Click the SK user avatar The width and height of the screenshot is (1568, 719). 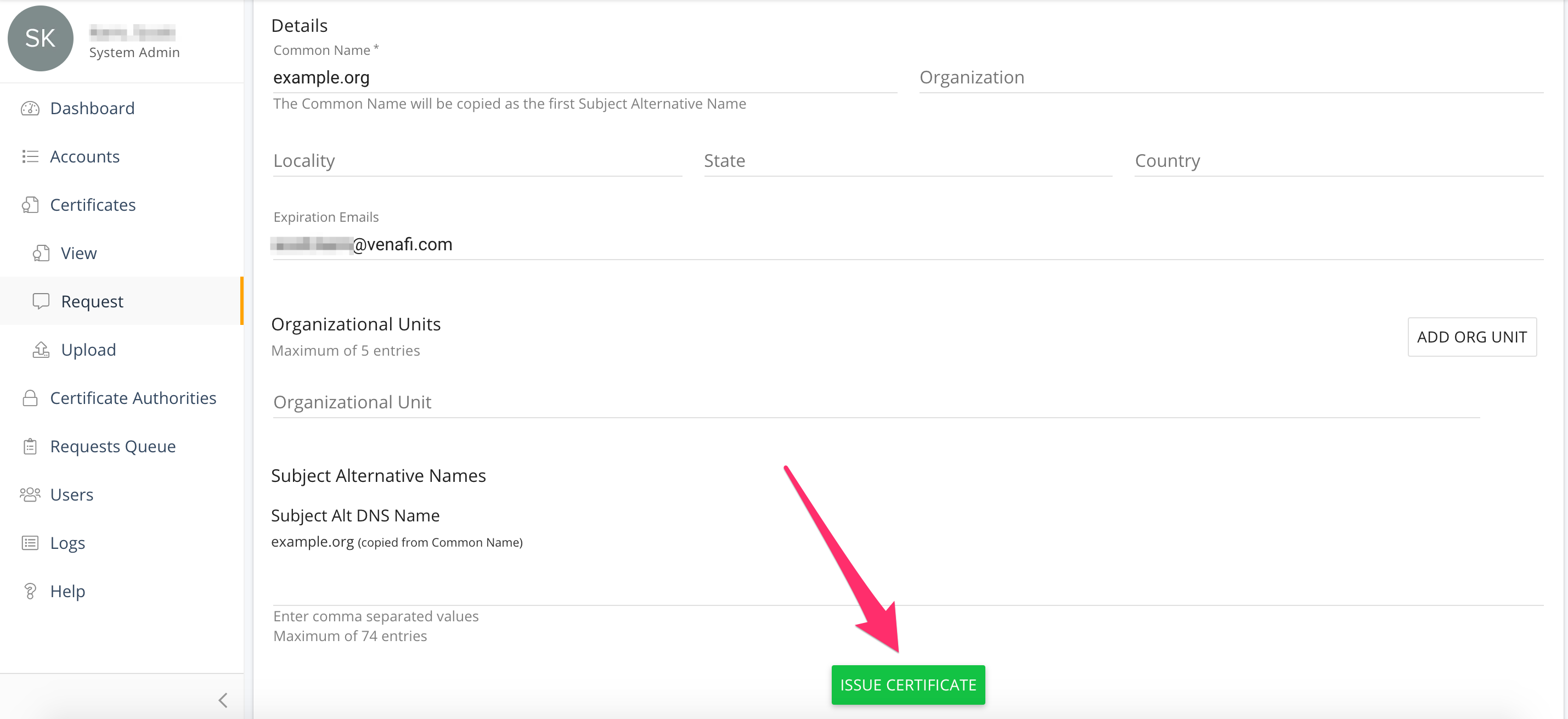point(40,38)
